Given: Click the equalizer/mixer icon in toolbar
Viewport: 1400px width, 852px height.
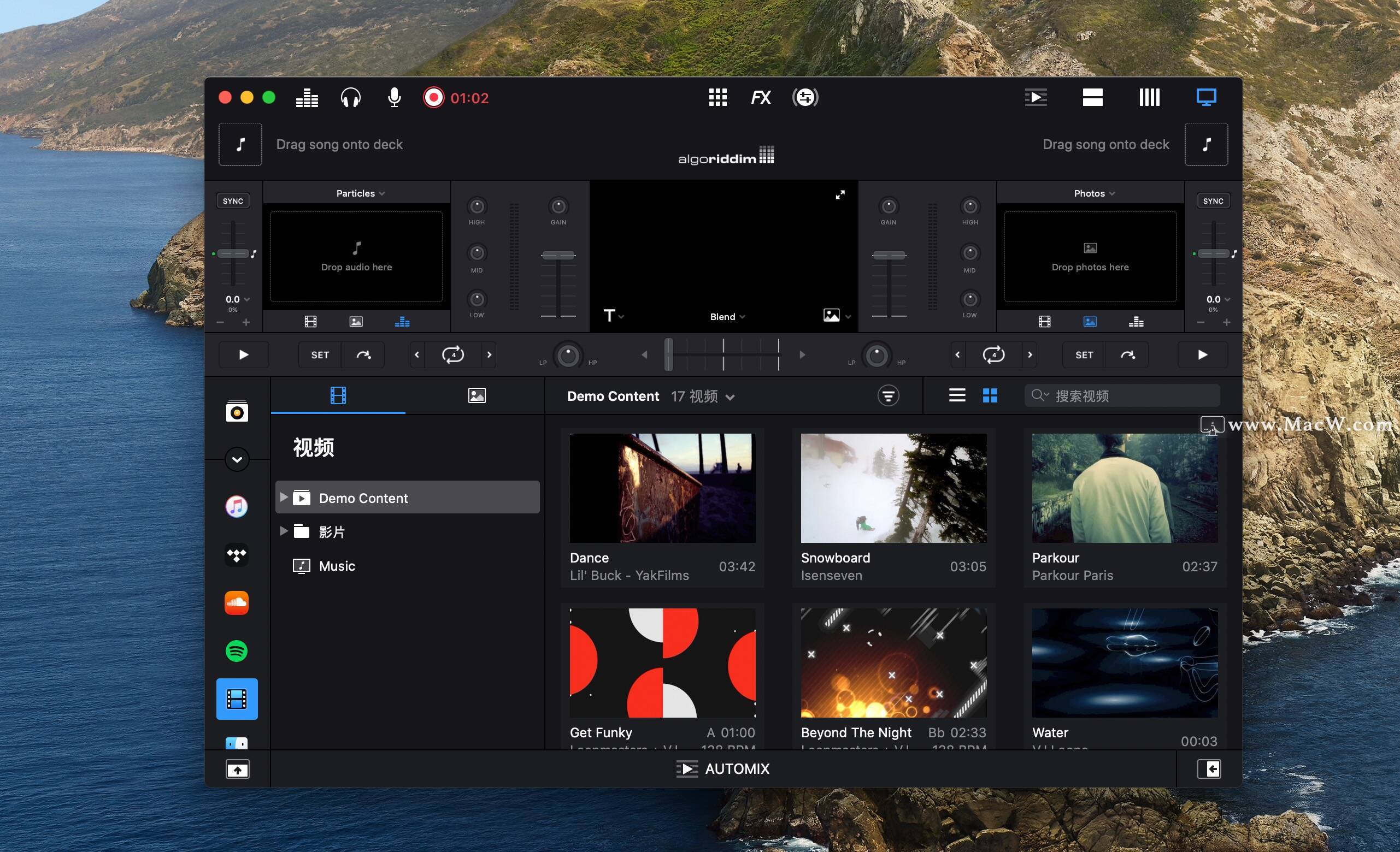Looking at the screenshot, I should click(307, 97).
